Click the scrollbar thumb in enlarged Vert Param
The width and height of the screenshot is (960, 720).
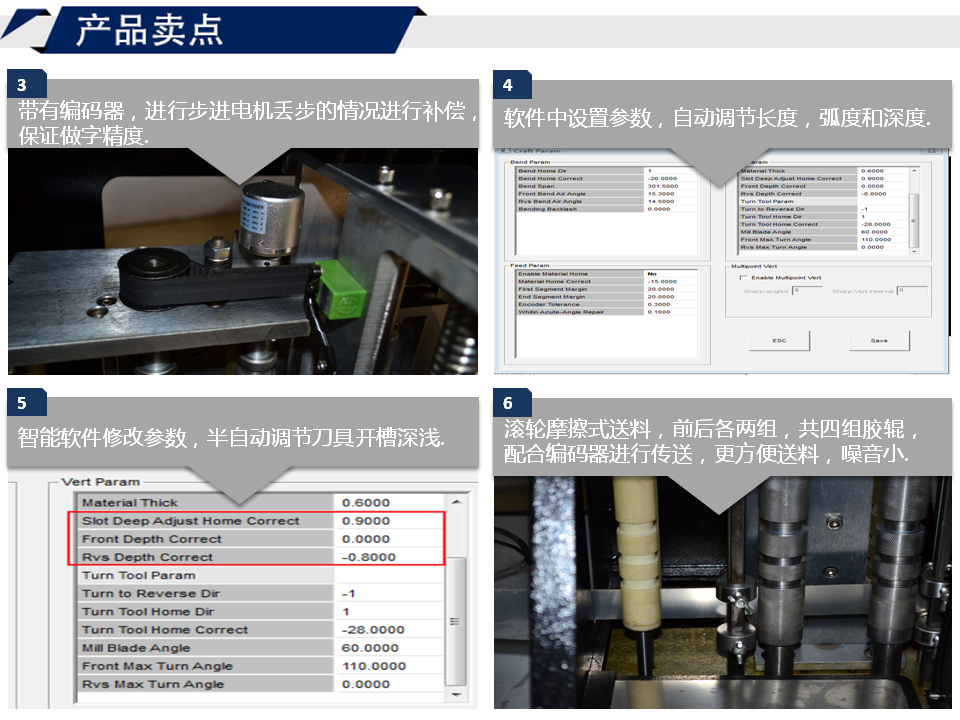point(456,620)
